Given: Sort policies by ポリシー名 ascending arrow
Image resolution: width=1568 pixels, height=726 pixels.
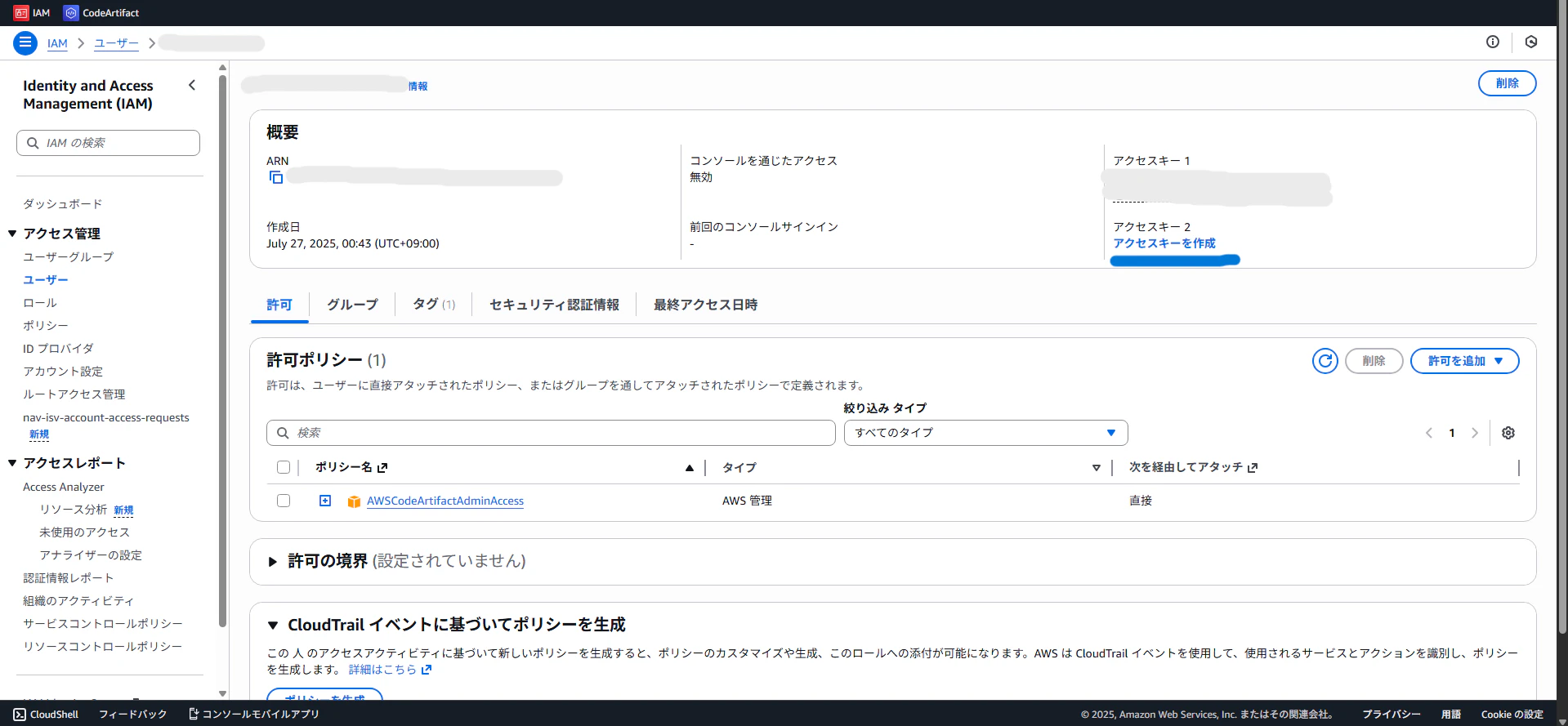Looking at the screenshot, I should click(690, 468).
